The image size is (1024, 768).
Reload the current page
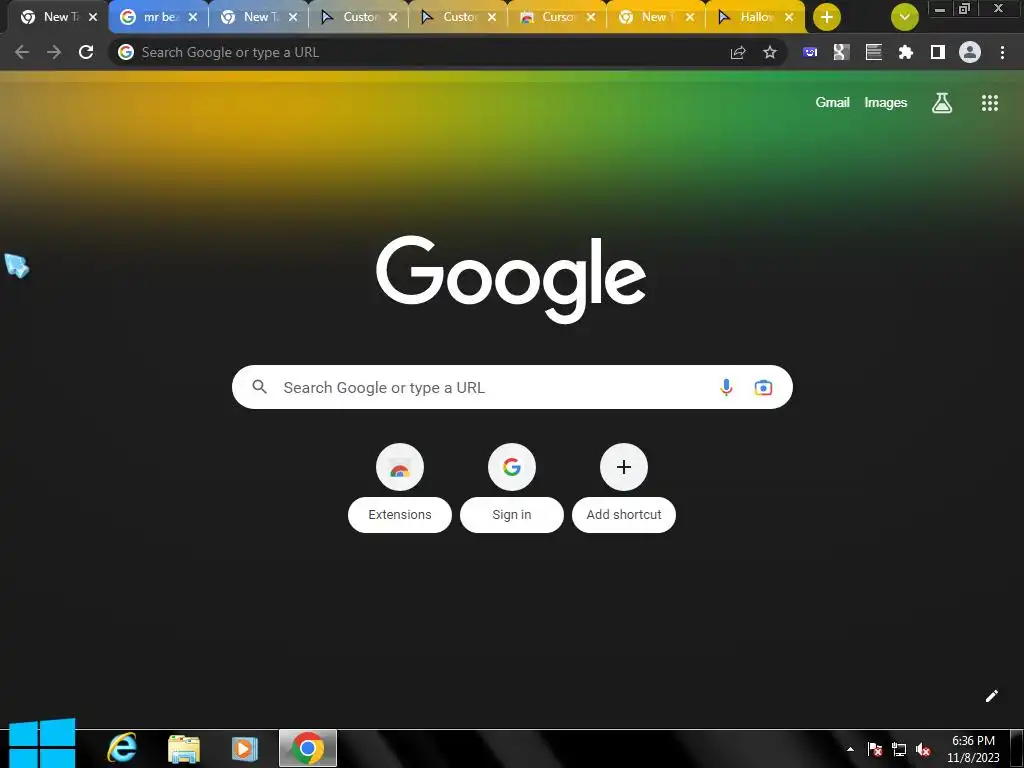[x=86, y=52]
